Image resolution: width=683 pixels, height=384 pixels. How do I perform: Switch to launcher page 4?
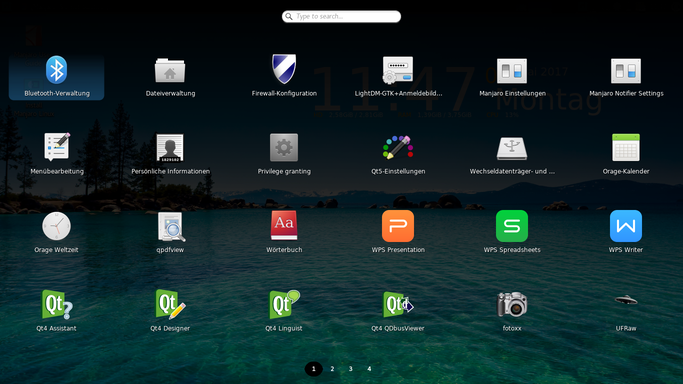[369, 369]
